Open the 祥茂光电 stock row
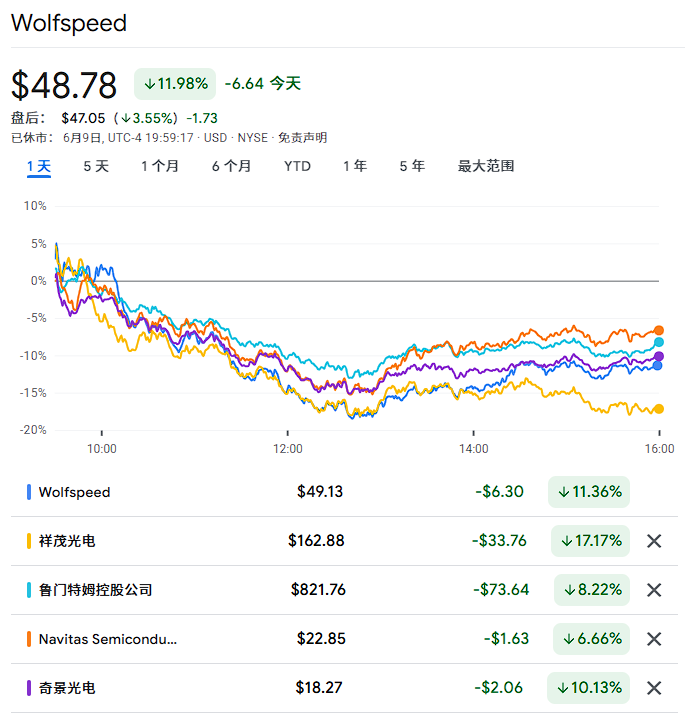 click(344, 541)
